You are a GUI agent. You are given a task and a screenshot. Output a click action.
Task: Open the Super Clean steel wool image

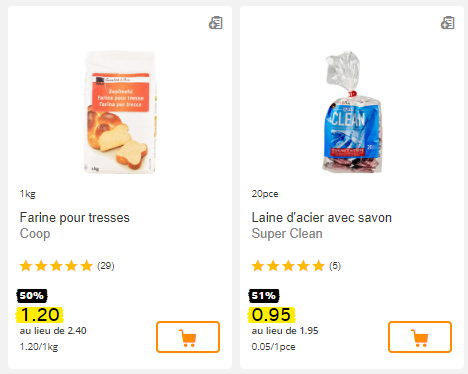pos(352,112)
